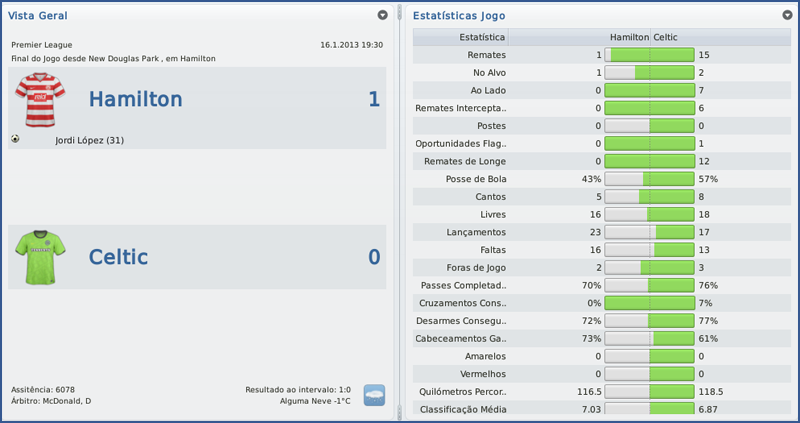
Task: Select the Celtic team name link
Action: 118,257
